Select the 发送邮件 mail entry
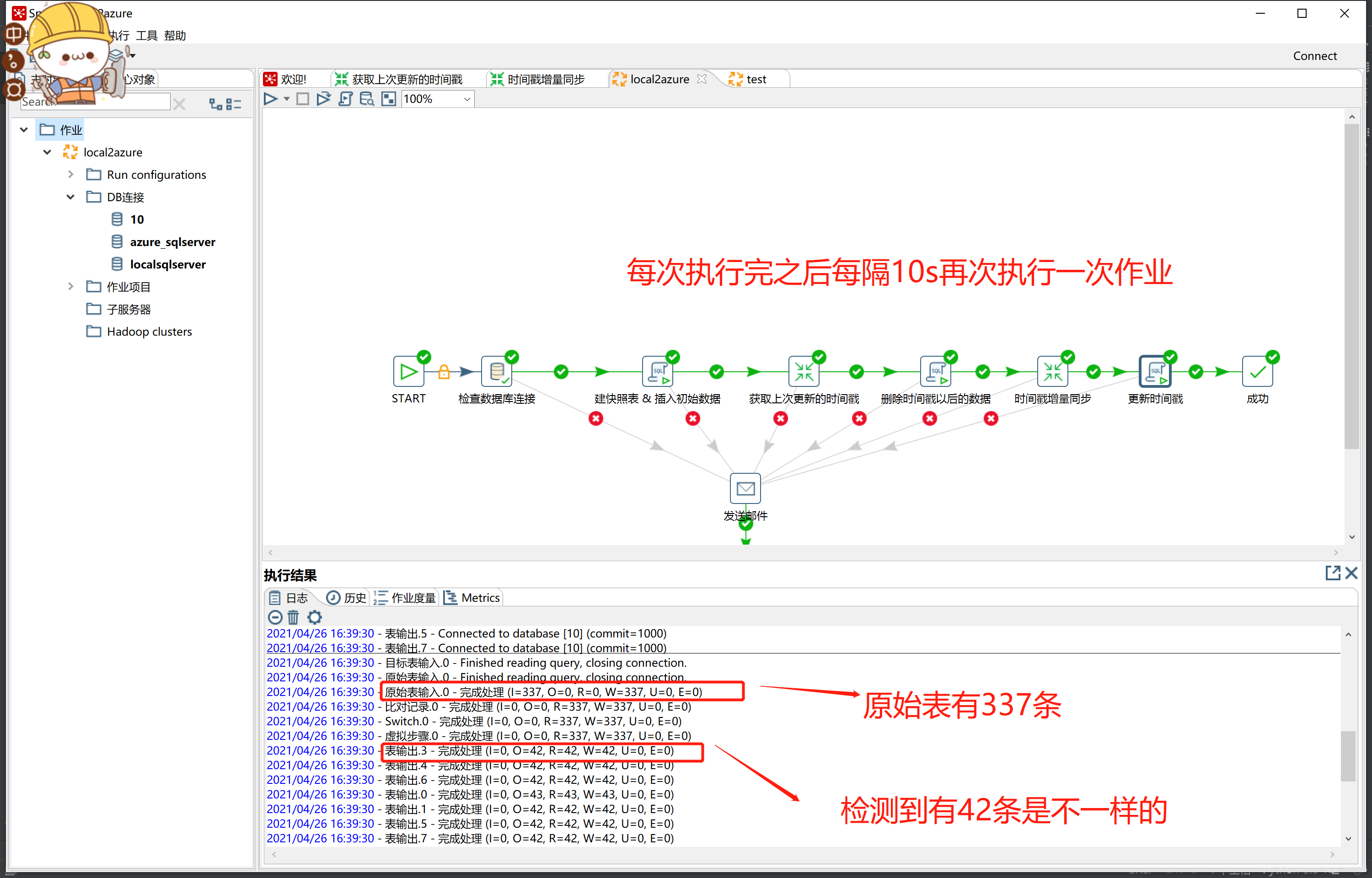The width and height of the screenshot is (1372, 878). 745,488
